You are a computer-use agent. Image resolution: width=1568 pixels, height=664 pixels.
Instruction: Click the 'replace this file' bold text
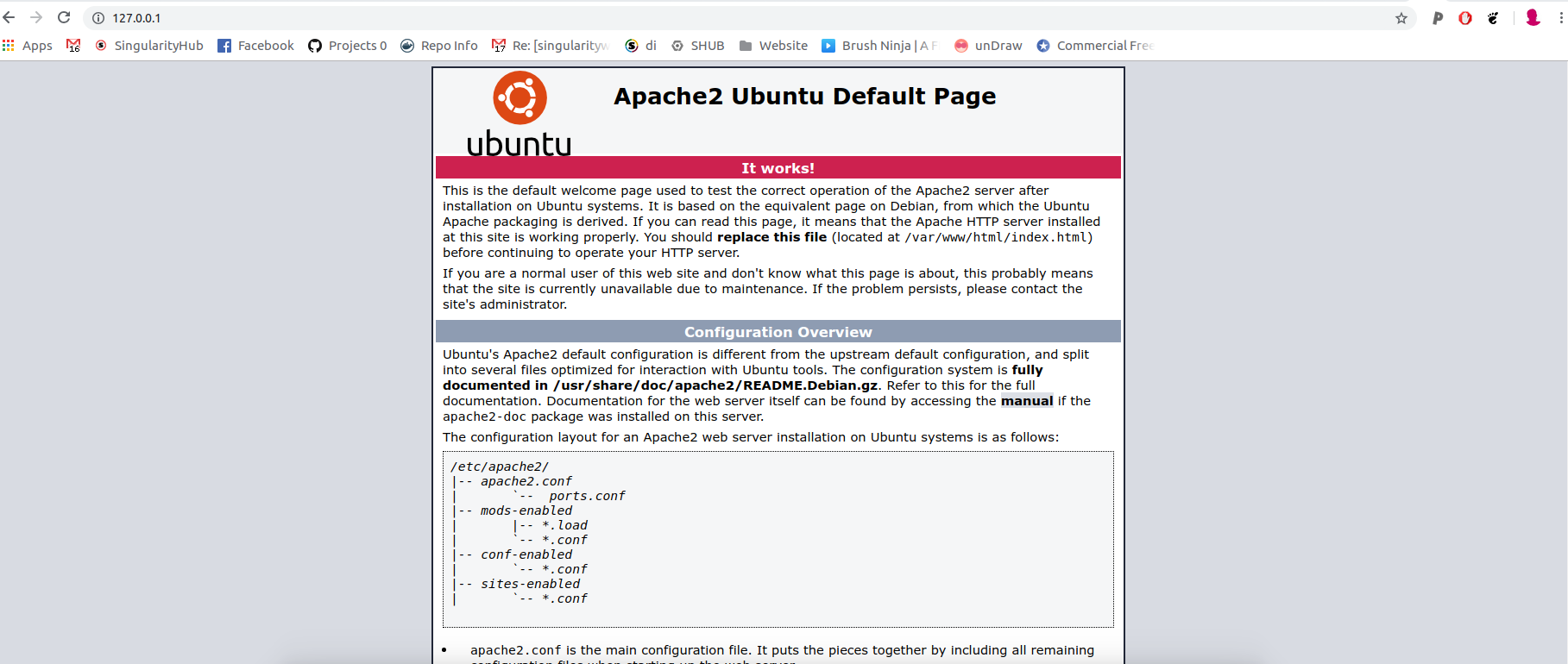[772, 237]
